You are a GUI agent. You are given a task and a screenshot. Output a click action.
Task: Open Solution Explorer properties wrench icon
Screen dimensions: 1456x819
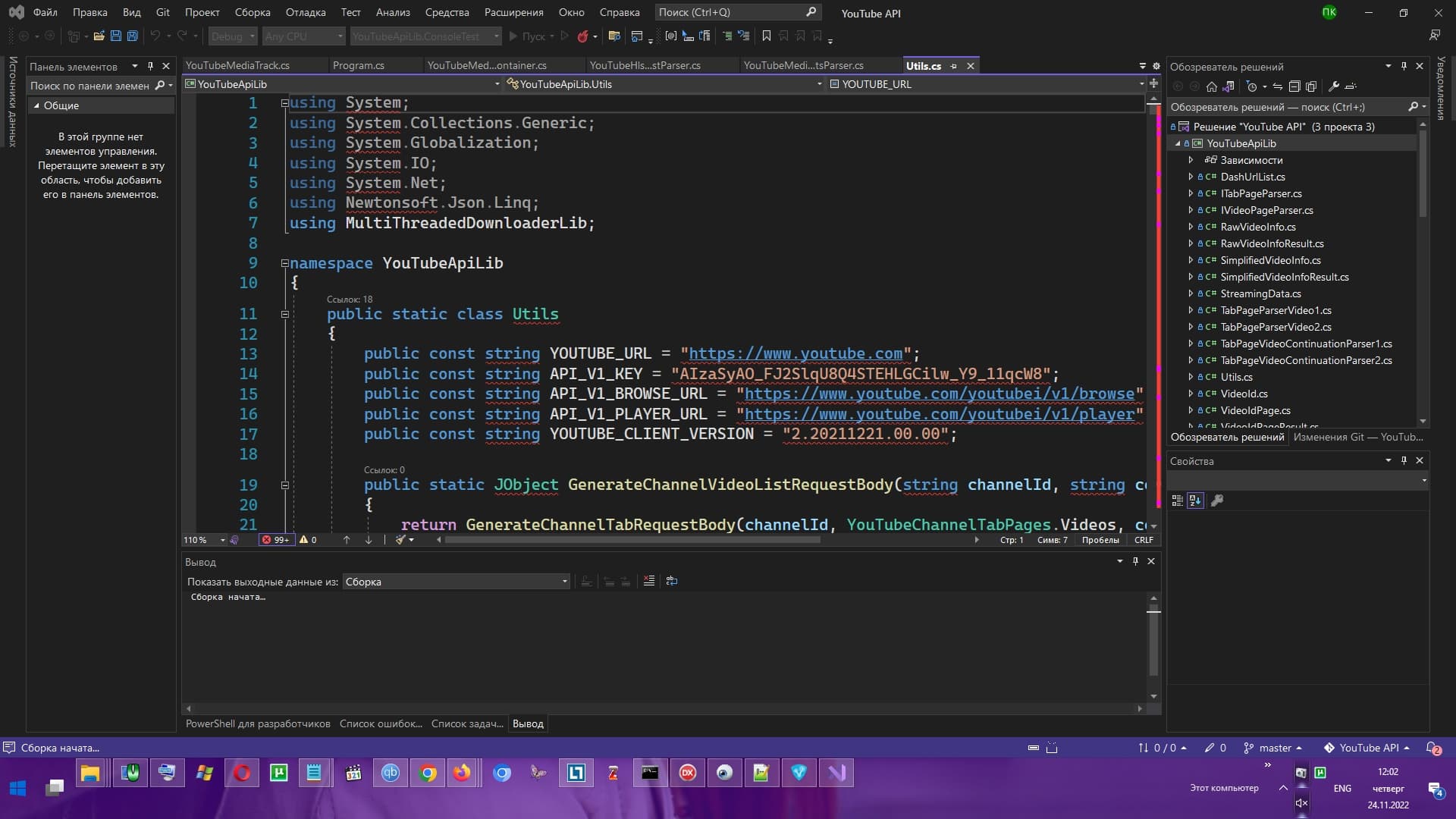1334,86
